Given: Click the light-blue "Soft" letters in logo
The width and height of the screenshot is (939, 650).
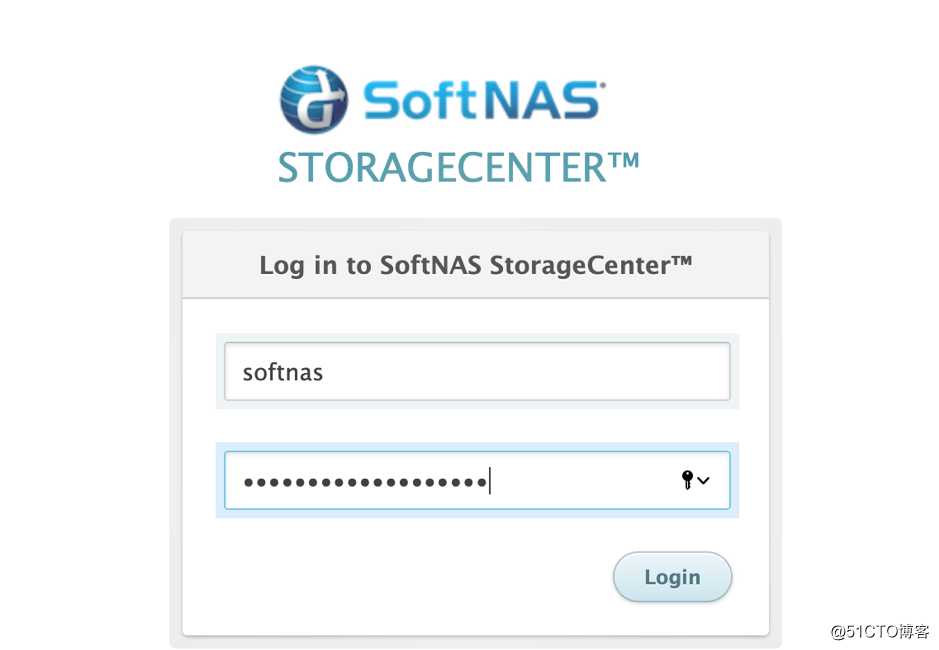Looking at the screenshot, I should (x=419, y=100).
